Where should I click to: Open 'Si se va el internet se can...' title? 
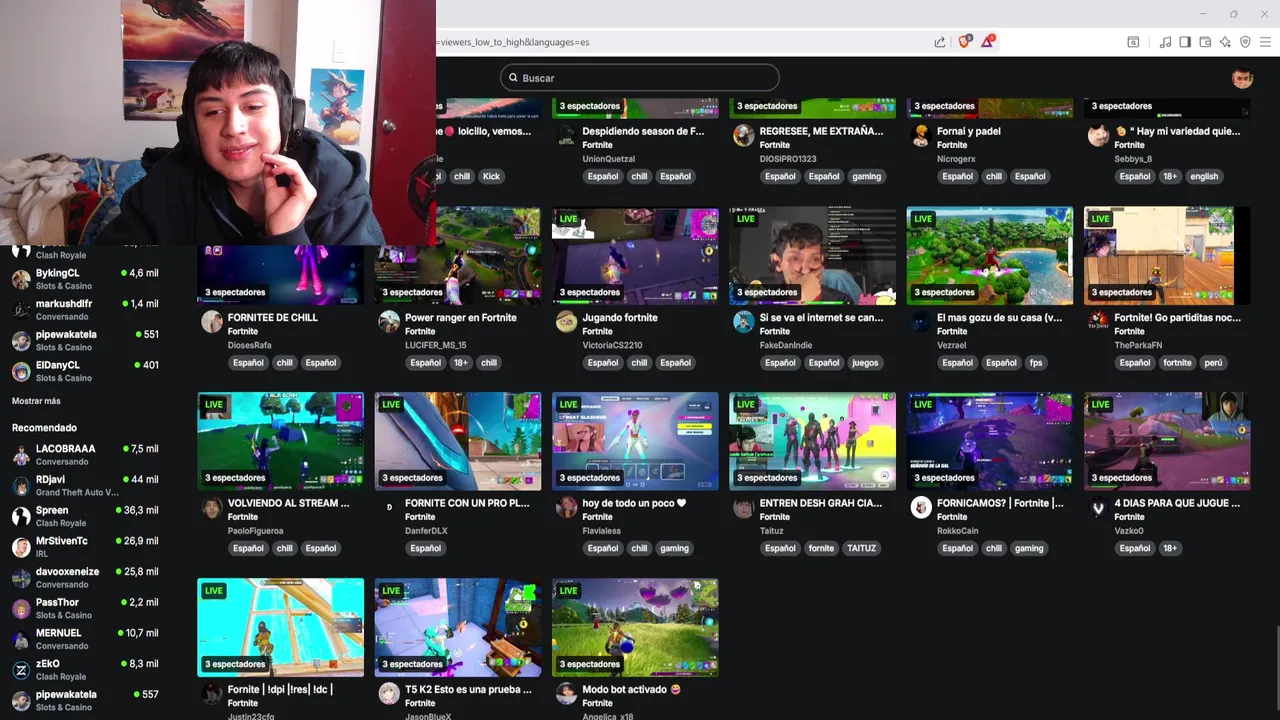[821, 318]
